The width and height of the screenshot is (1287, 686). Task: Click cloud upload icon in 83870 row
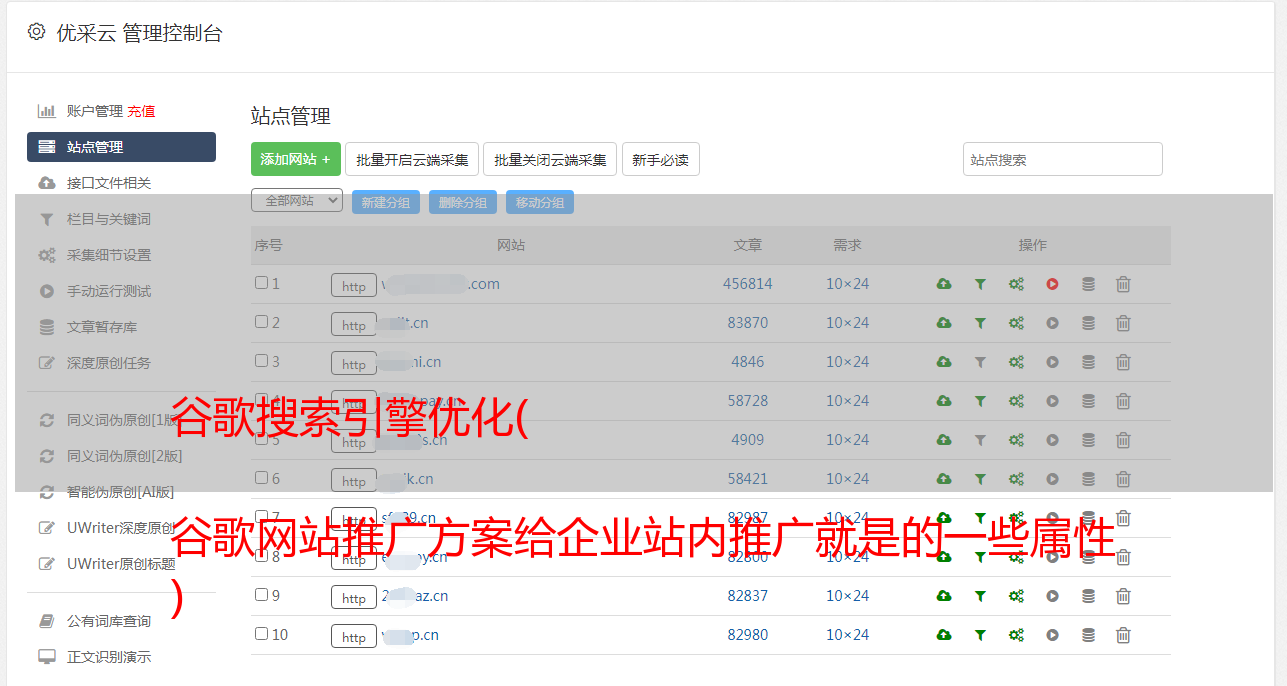click(944, 323)
